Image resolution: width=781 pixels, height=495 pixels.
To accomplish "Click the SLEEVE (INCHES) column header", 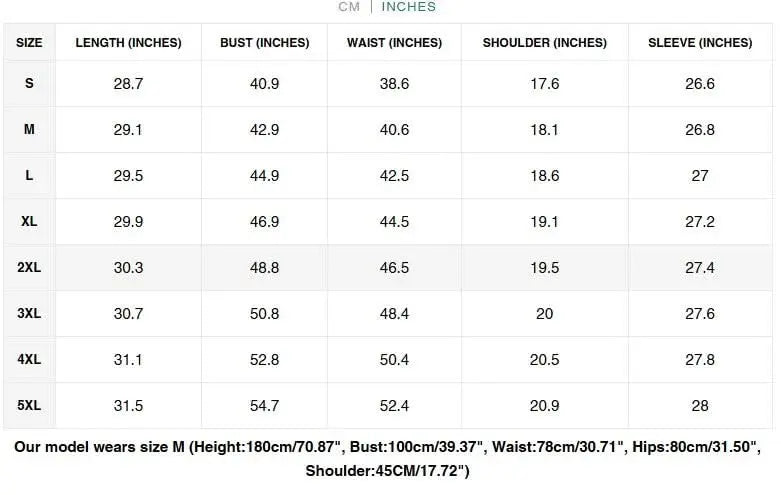I will tap(700, 43).
